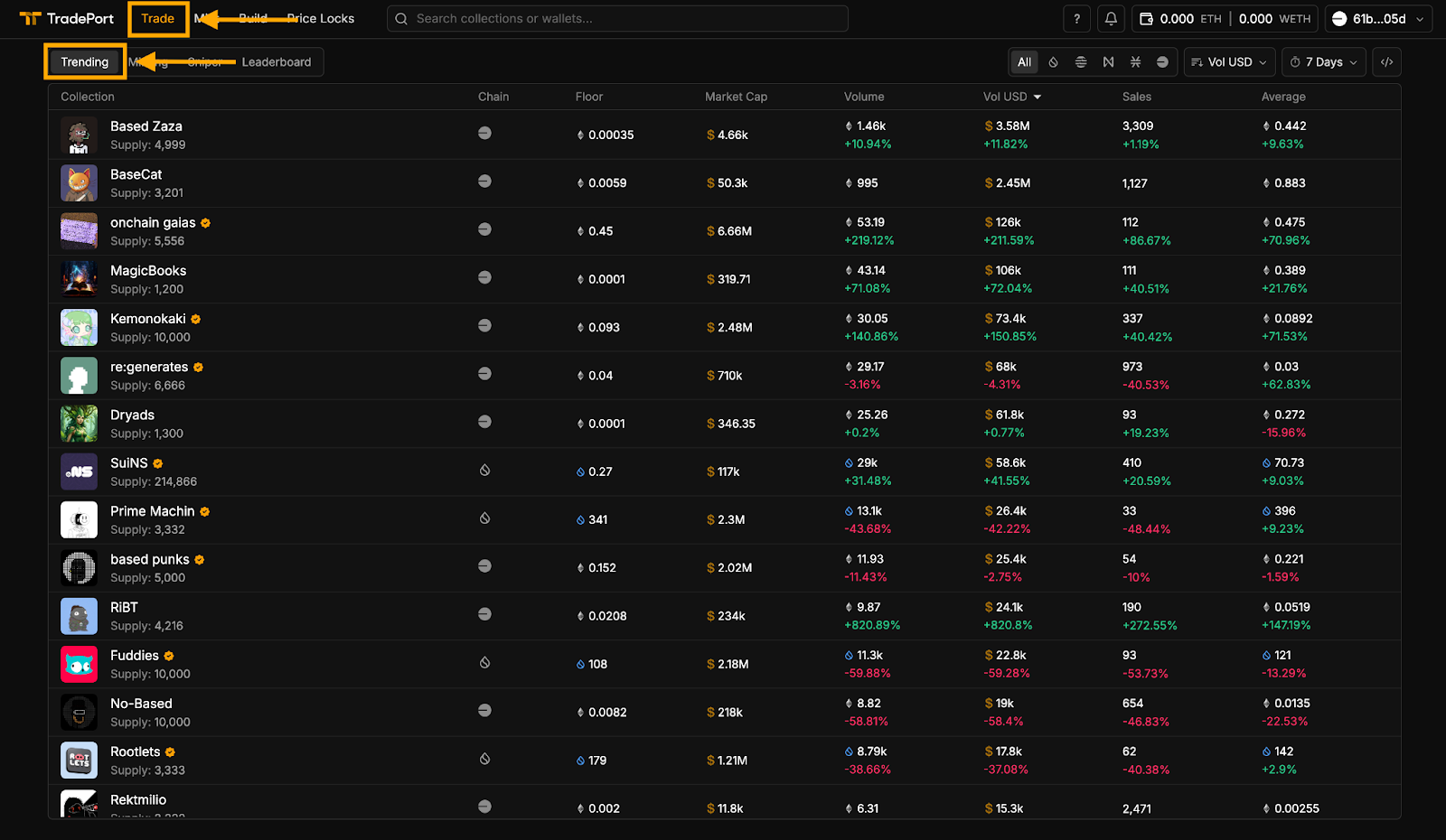Click the search magnifier icon
The width and height of the screenshot is (1446, 840).
point(401,19)
